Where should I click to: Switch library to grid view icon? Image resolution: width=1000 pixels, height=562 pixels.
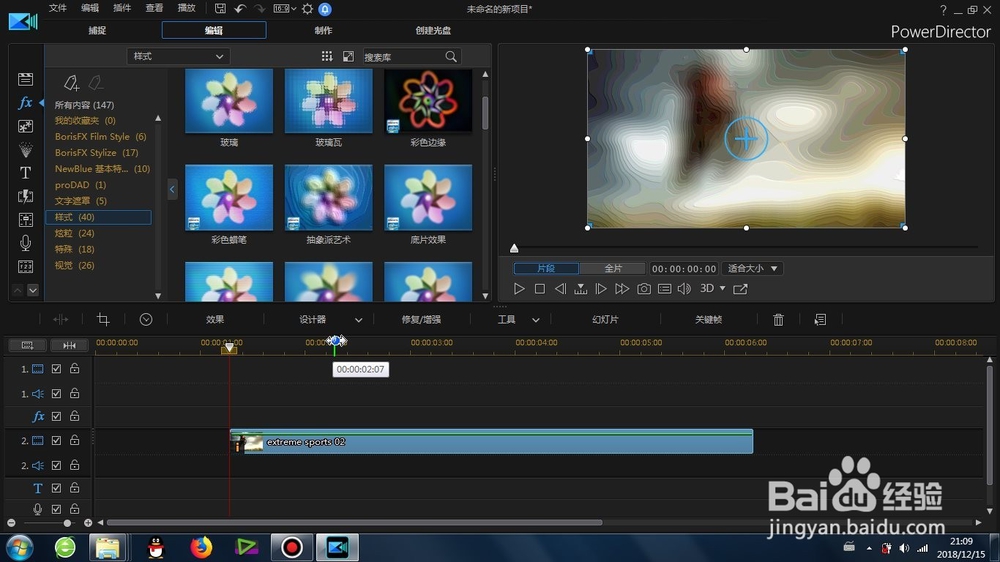327,56
